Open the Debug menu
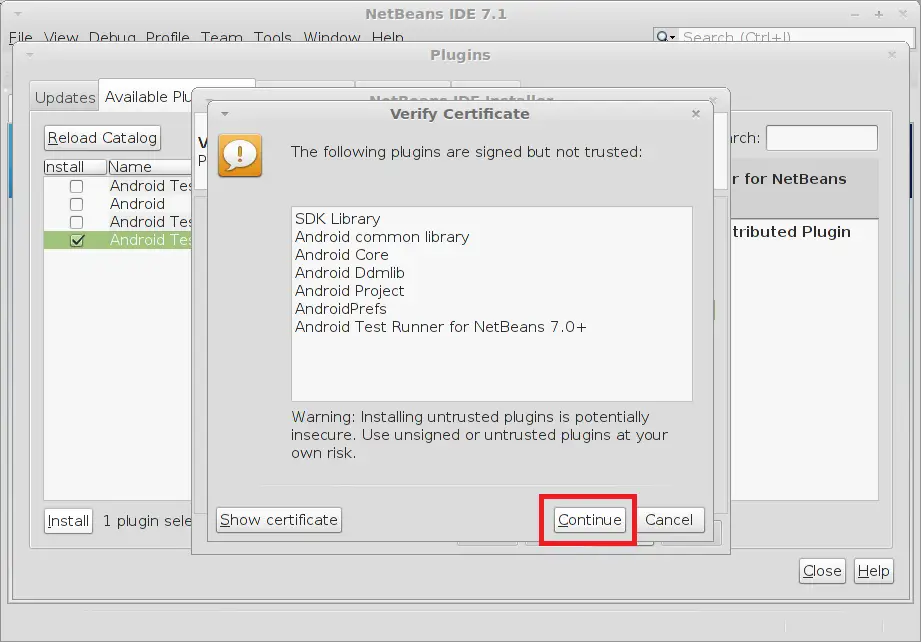 (x=112, y=37)
